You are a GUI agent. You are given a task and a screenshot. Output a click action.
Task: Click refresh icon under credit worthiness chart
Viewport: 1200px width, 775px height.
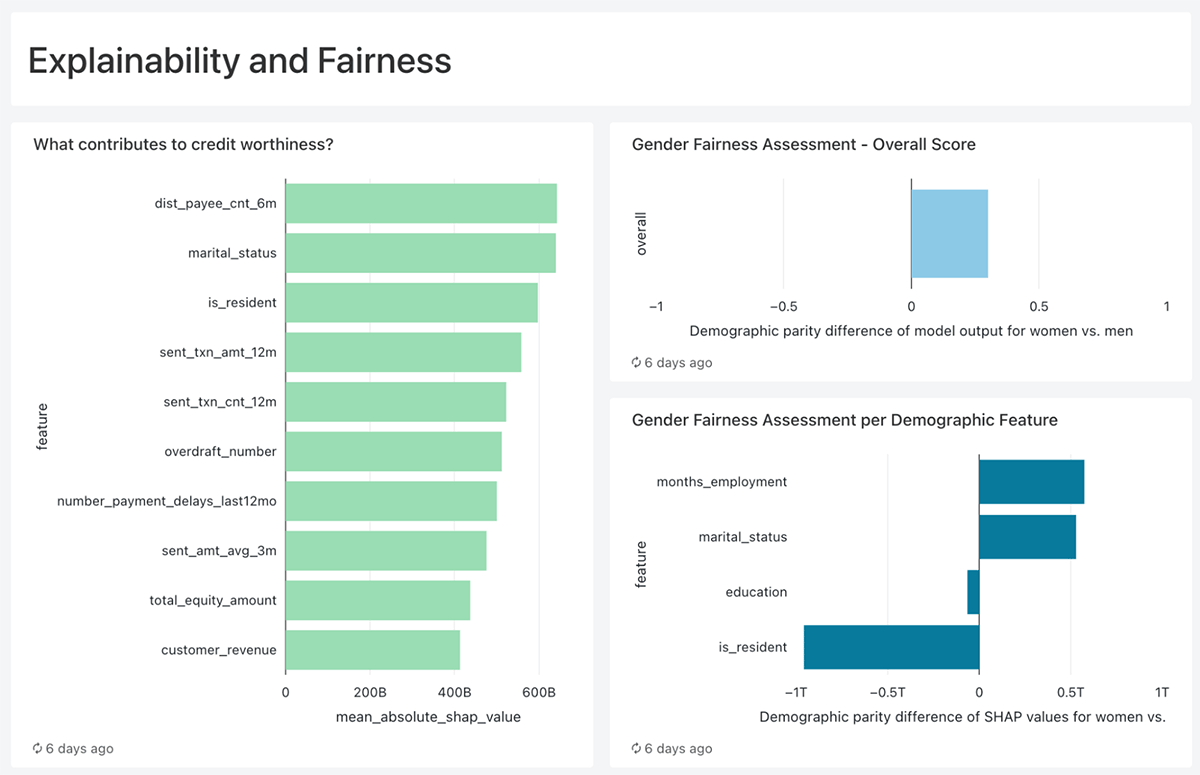[x=38, y=748]
